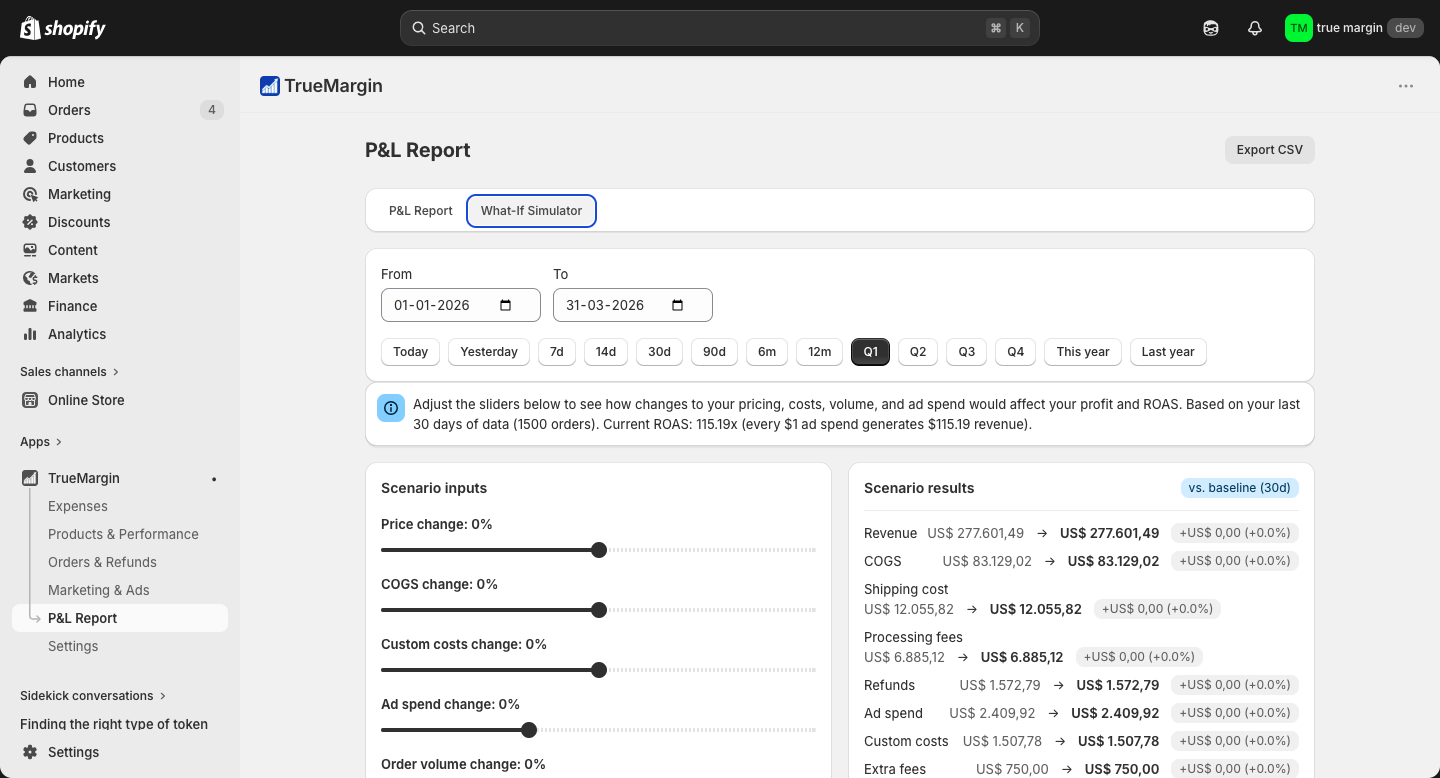Screen dimensions: 1440x778
Task: Select the Today date preset
Action: point(411,352)
